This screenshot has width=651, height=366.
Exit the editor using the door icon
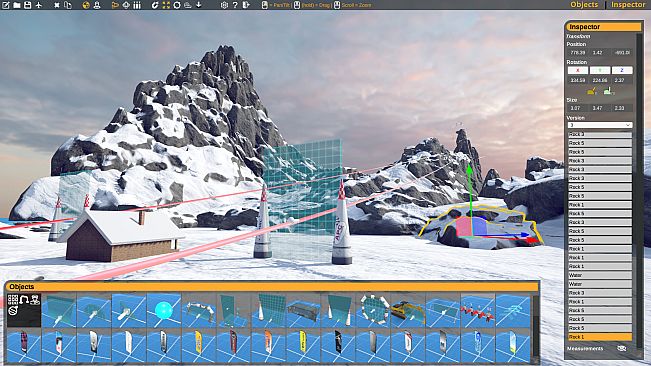[246, 5]
